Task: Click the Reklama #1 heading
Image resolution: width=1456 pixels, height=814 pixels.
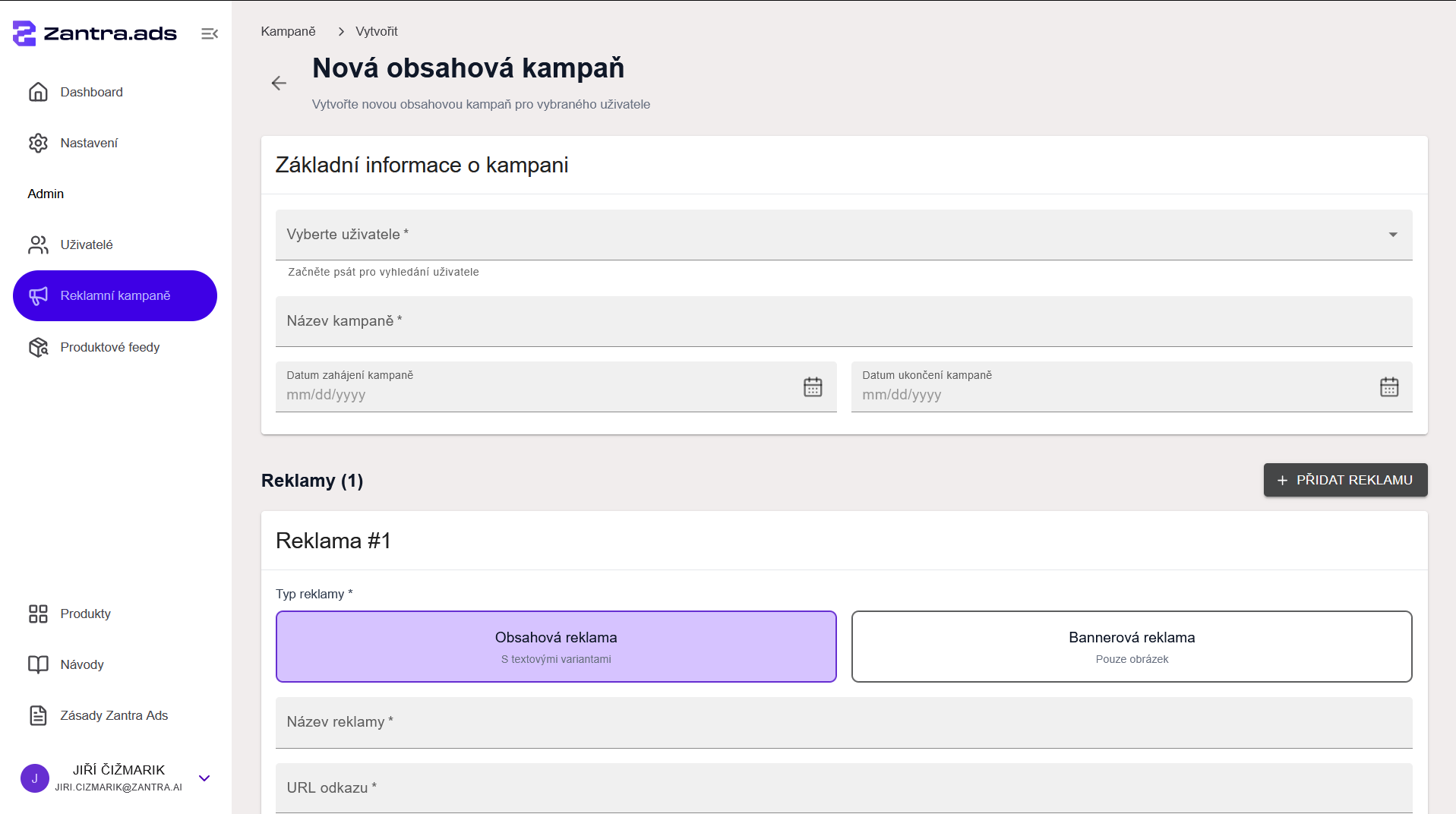Action: click(333, 541)
